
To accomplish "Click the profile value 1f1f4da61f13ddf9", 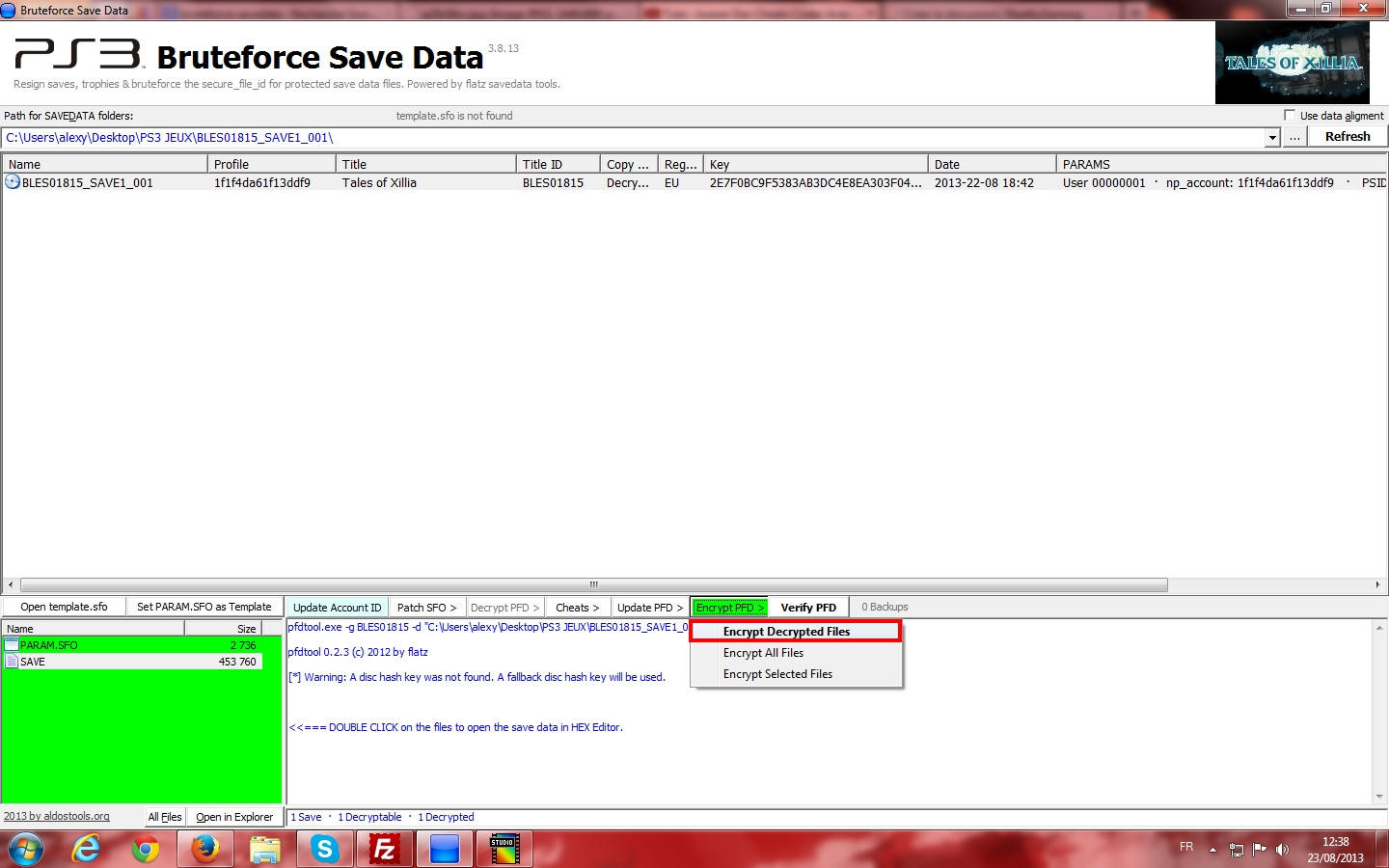I will (262, 182).
